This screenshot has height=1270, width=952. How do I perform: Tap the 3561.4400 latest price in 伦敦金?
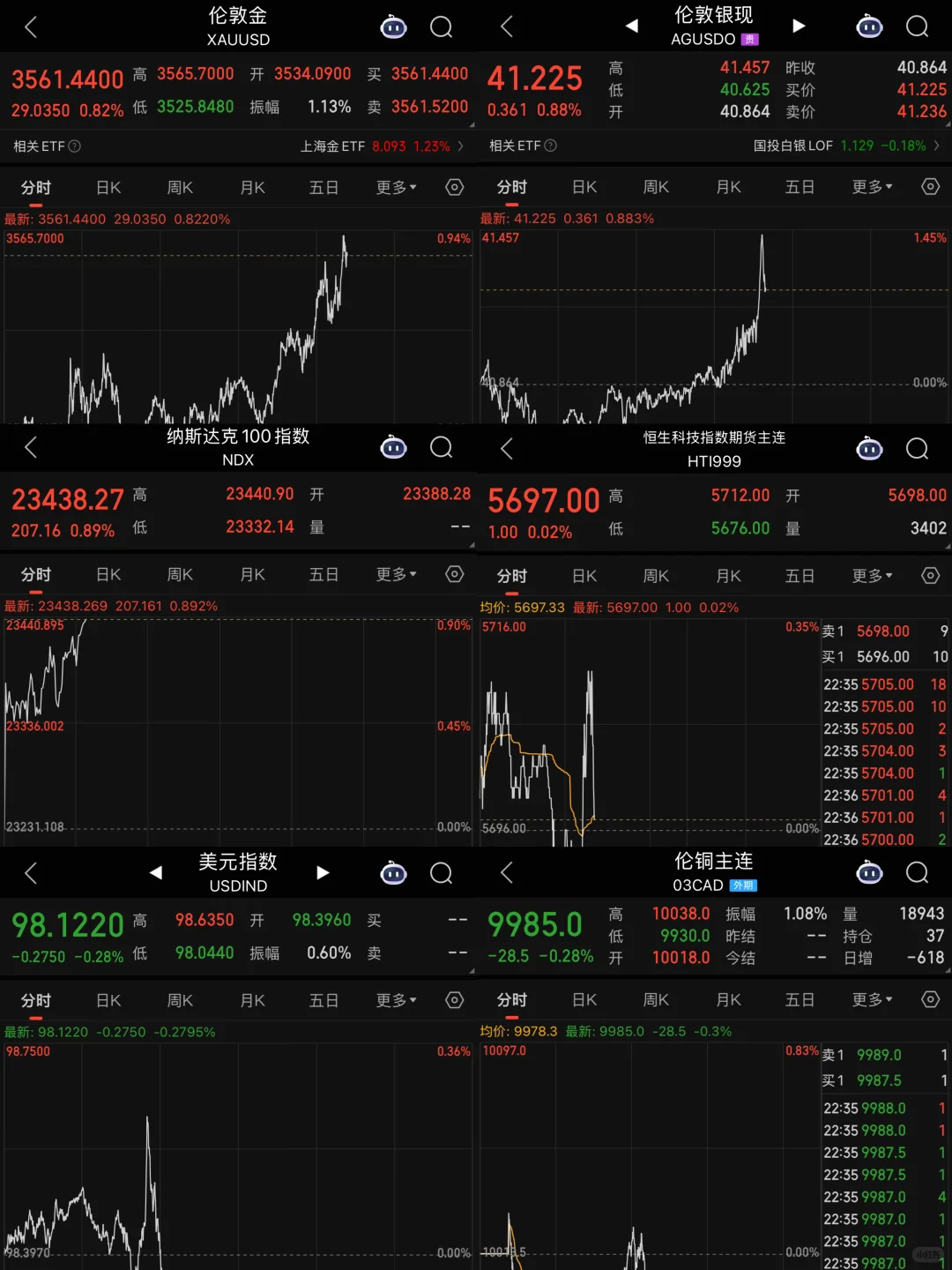[x=68, y=79]
